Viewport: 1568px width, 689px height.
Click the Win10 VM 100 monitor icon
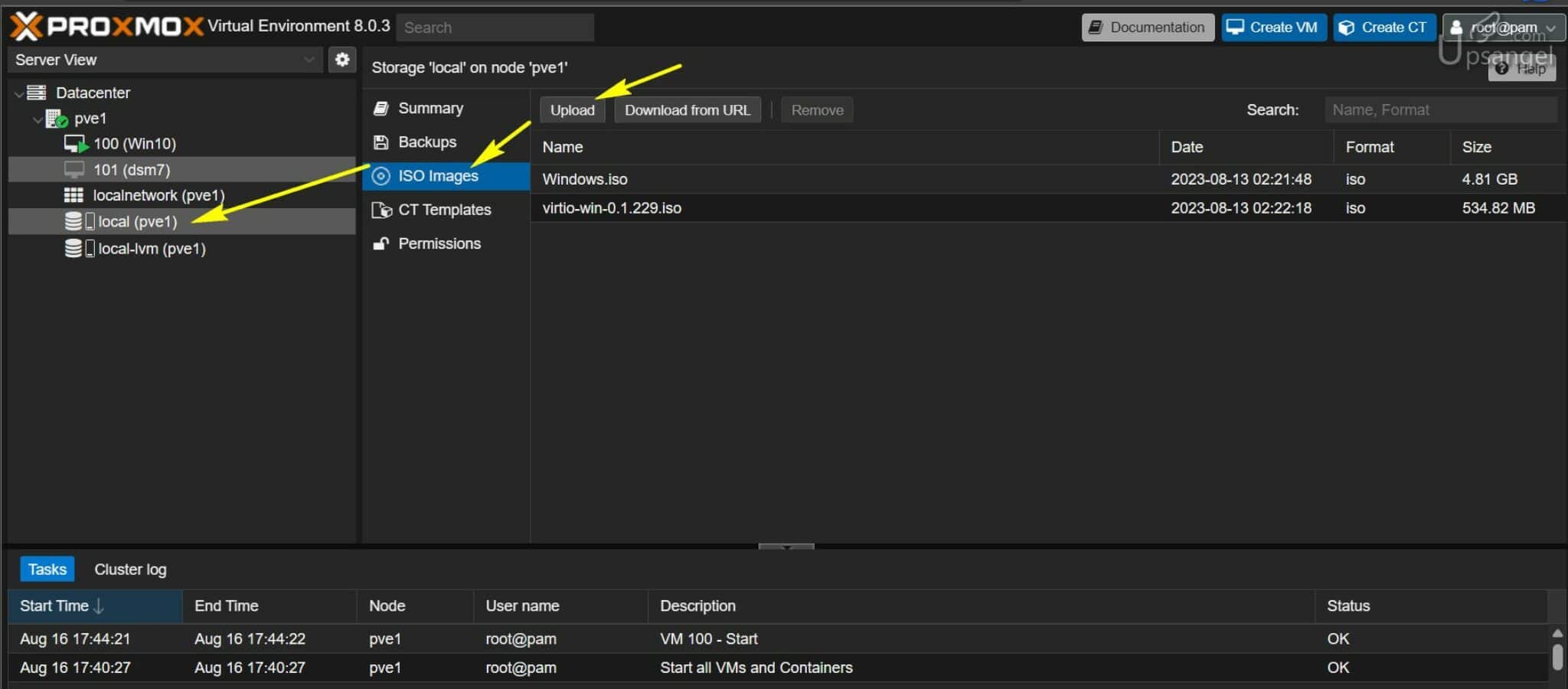pos(75,144)
